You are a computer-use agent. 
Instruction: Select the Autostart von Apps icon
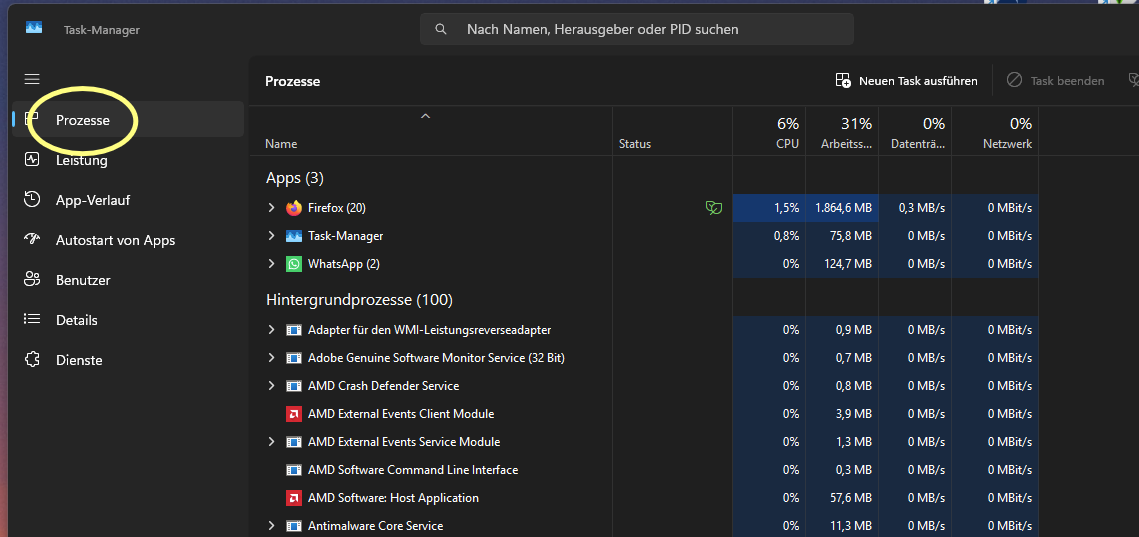coord(32,240)
